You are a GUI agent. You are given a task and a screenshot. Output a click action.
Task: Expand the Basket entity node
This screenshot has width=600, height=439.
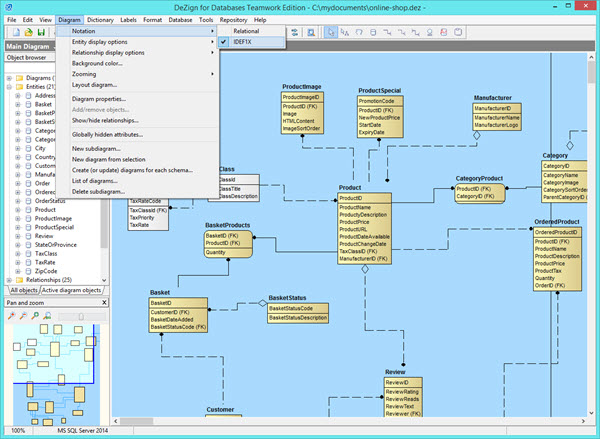coord(18,104)
